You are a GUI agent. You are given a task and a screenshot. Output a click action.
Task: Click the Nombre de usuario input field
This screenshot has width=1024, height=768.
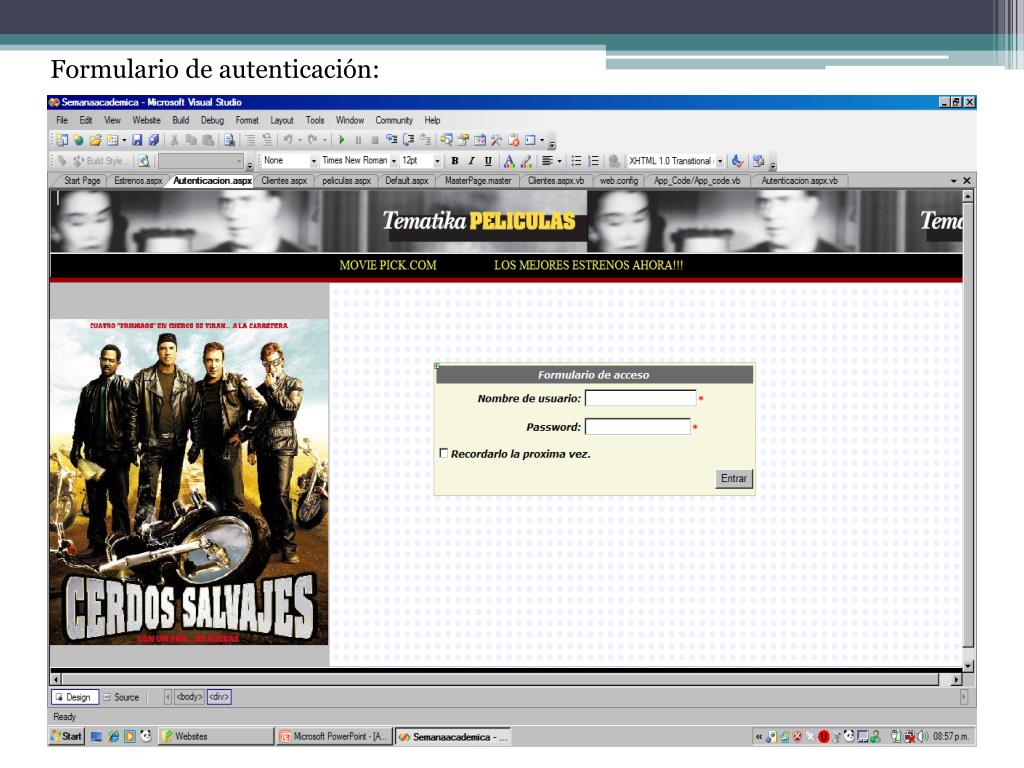coord(641,398)
